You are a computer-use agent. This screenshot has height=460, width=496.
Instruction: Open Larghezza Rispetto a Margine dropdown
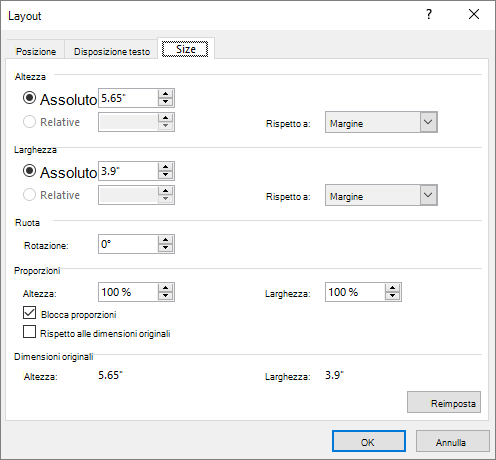tap(381, 195)
